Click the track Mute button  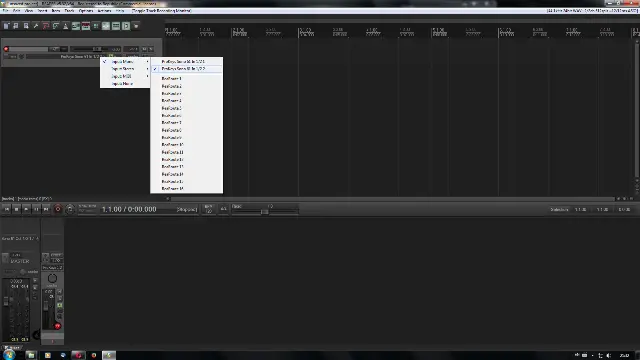pos(144,49)
